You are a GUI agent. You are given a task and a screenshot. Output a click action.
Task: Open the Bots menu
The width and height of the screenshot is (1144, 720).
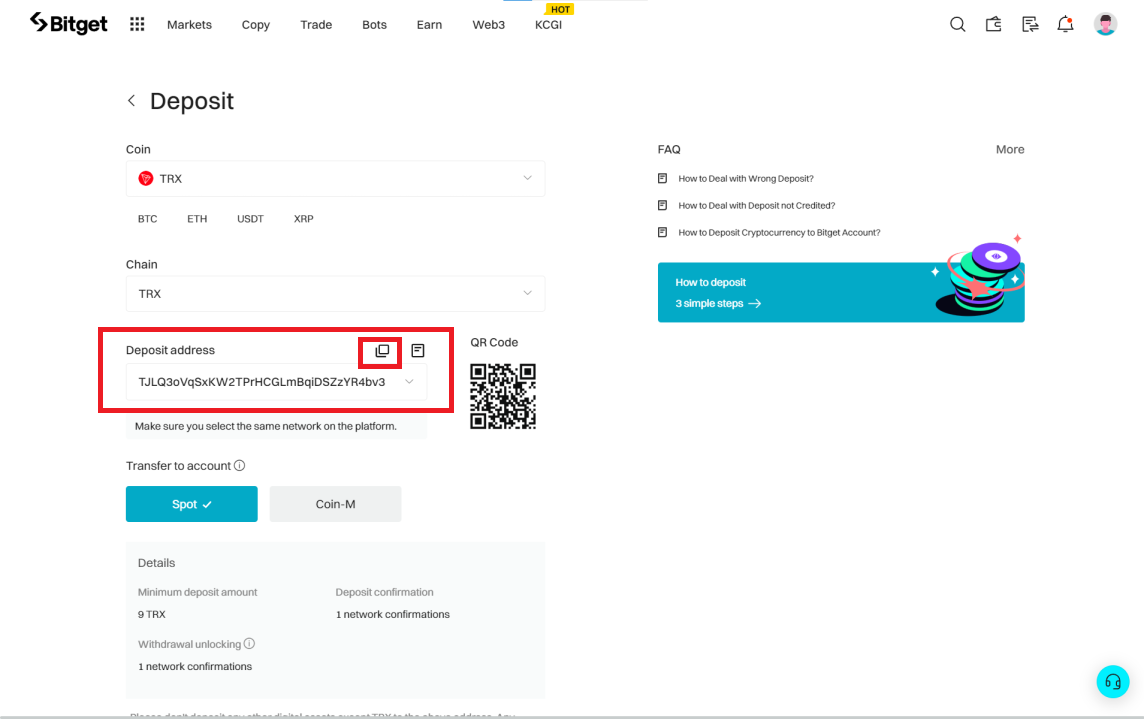[374, 25]
